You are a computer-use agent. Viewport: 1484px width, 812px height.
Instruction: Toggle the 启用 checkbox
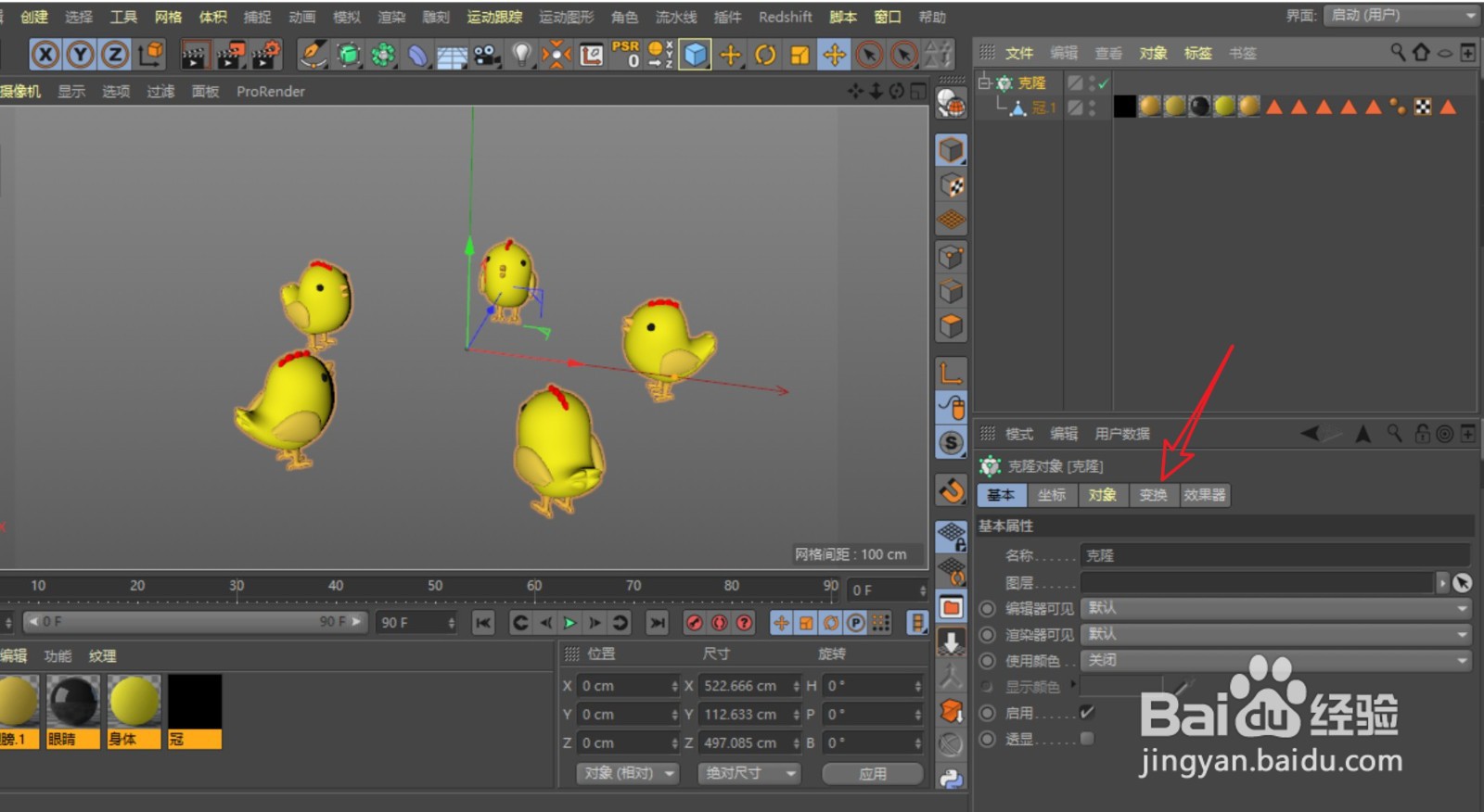1087,713
